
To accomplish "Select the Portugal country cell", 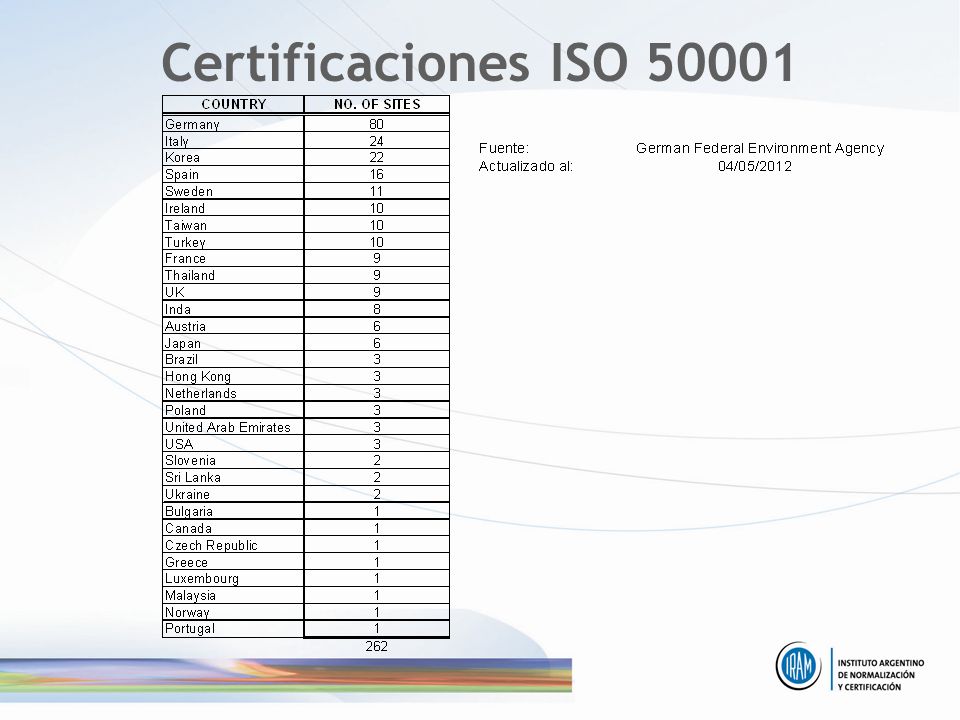I will click(x=233, y=629).
